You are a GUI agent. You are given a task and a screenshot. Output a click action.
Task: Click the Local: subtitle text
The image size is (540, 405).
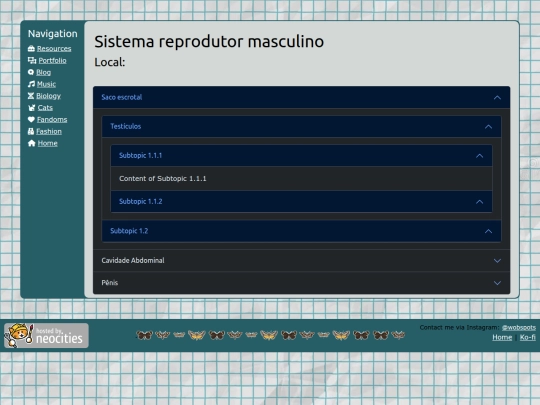click(x=110, y=62)
